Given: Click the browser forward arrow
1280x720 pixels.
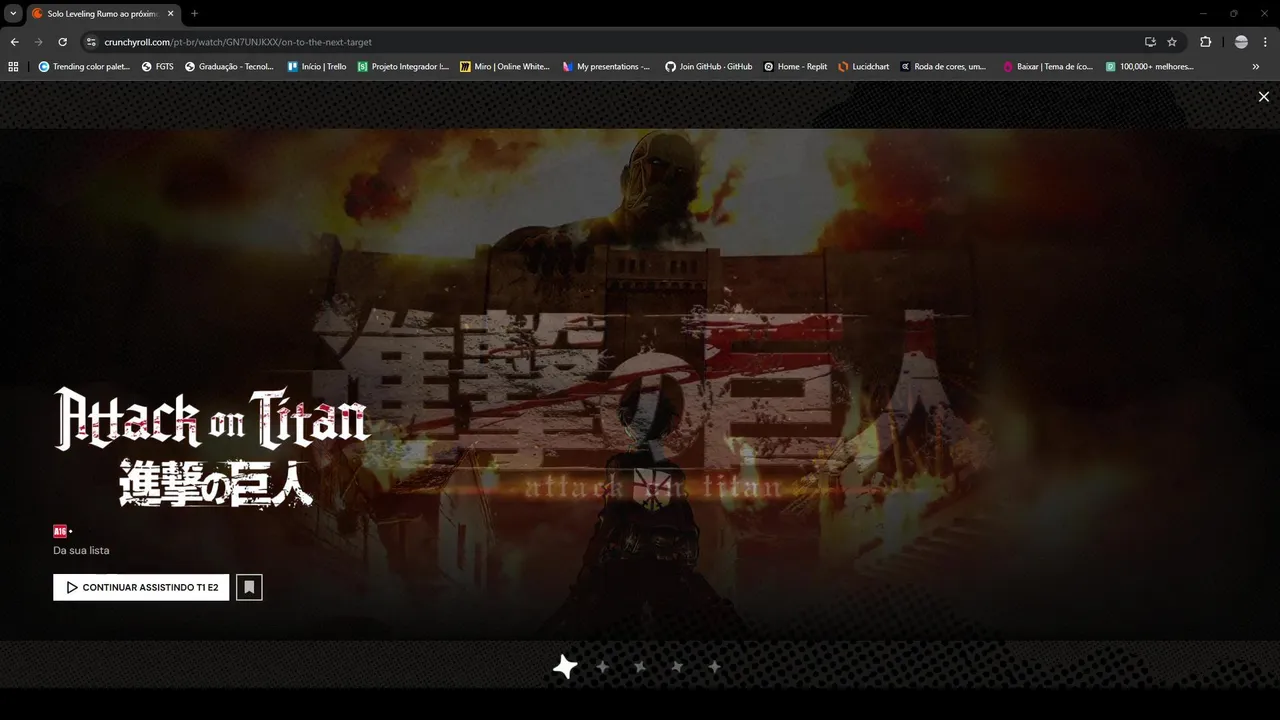Looking at the screenshot, I should [x=38, y=42].
